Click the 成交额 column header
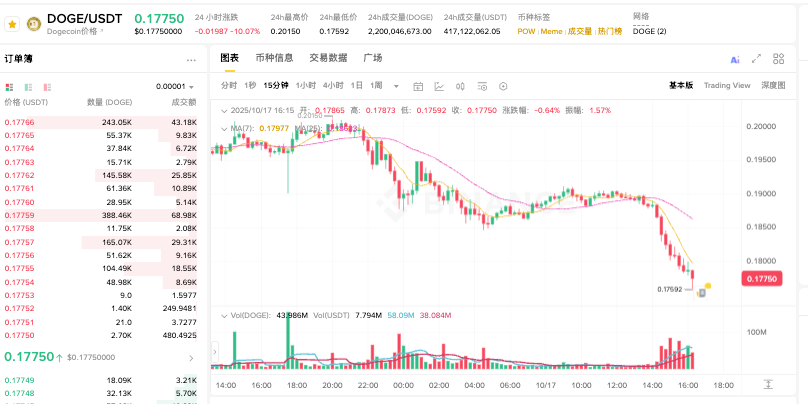 (x=184, y=102)
